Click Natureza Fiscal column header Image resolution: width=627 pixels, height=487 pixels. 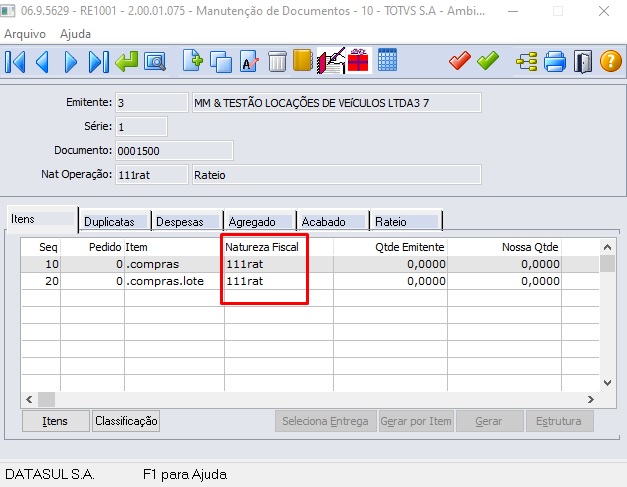coord(279,247)
